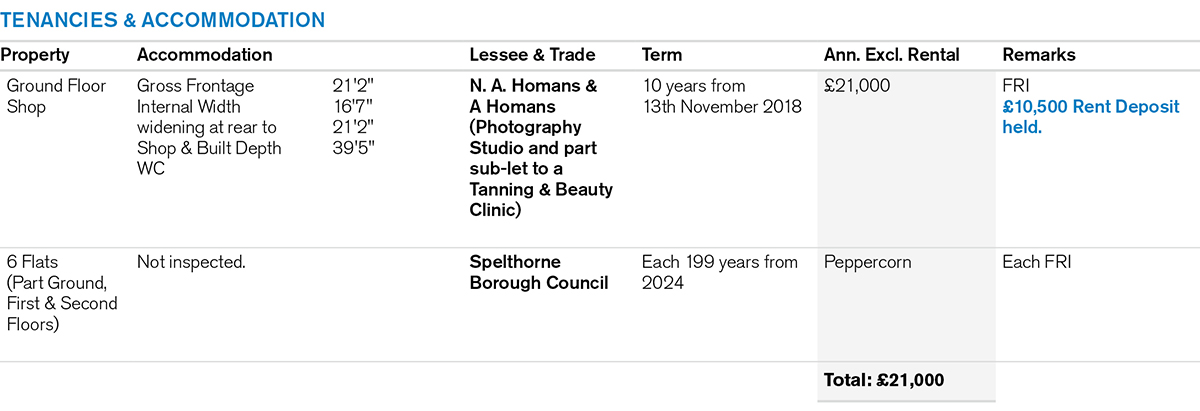
Task: Click the Term column header
Action: tap(661, 55)
